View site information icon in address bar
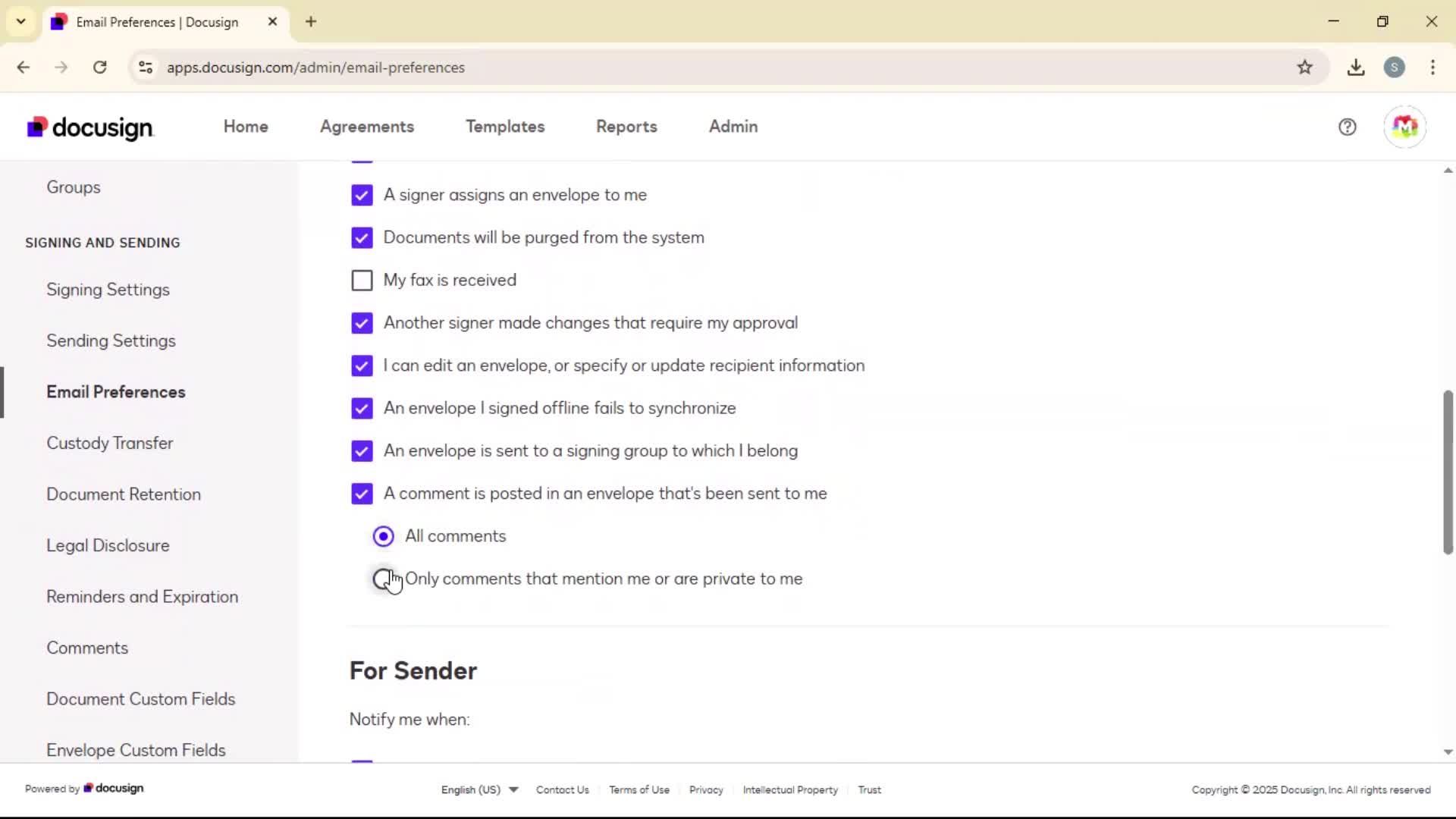The width and height of the screenshot is (1456, 819). point(146,67)
